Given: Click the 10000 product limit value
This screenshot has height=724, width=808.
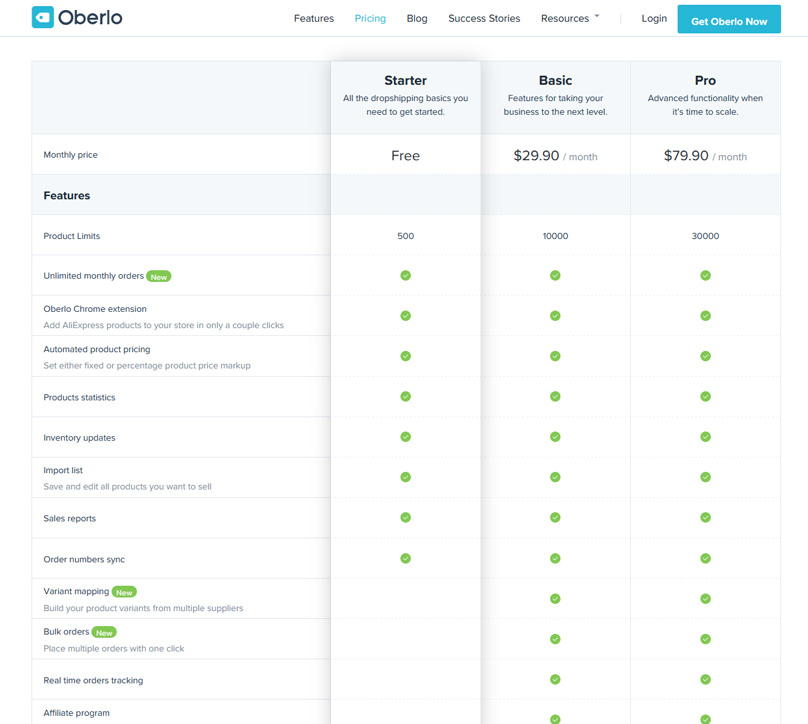Looking at the screenshot, I should coord(556,236).
